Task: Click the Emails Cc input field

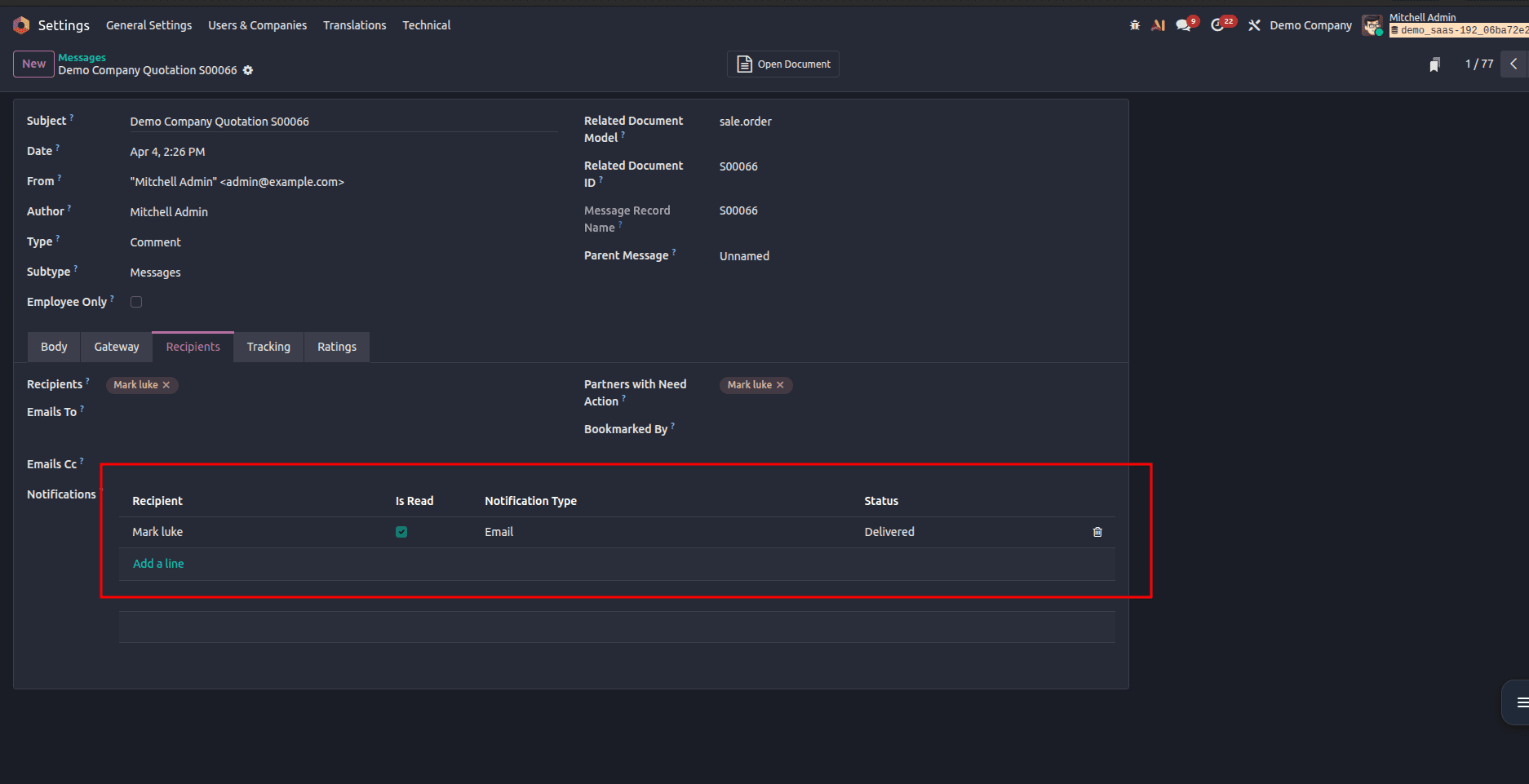Action: click(x=332, y=464)
